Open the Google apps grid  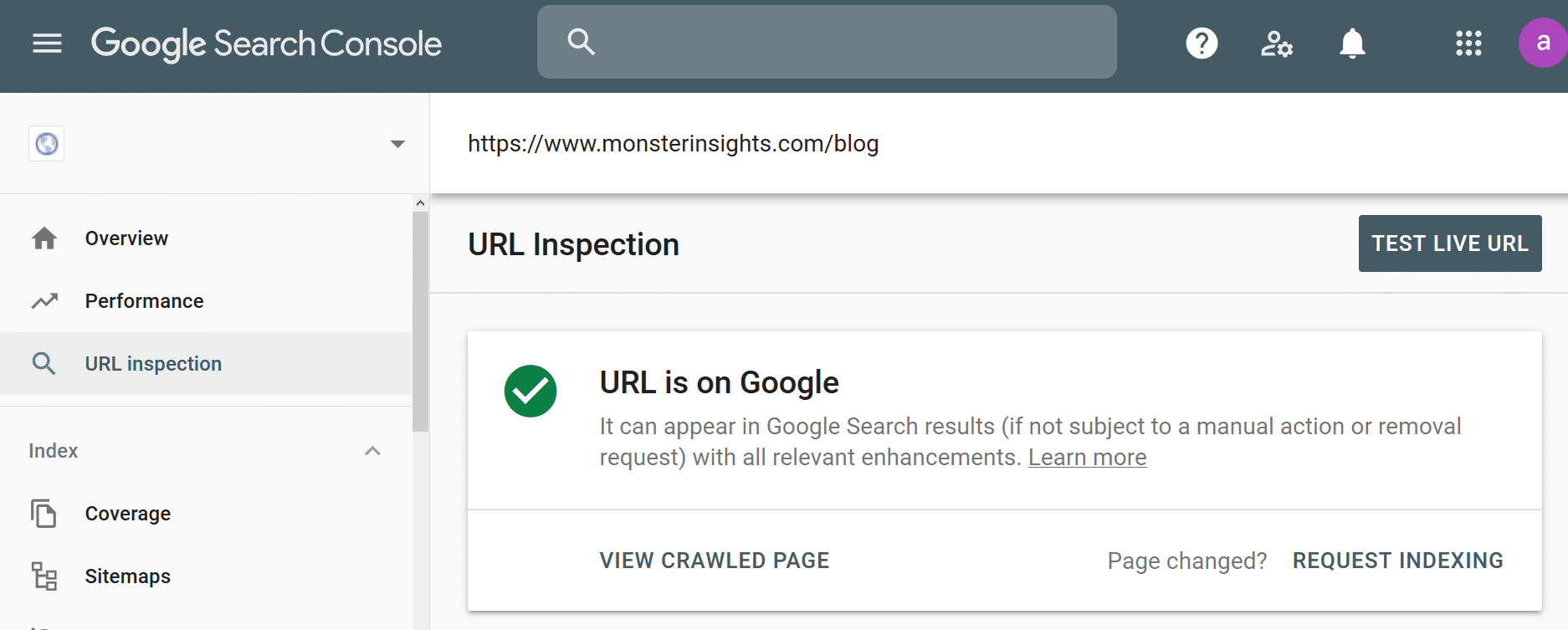pos(1468,44)
